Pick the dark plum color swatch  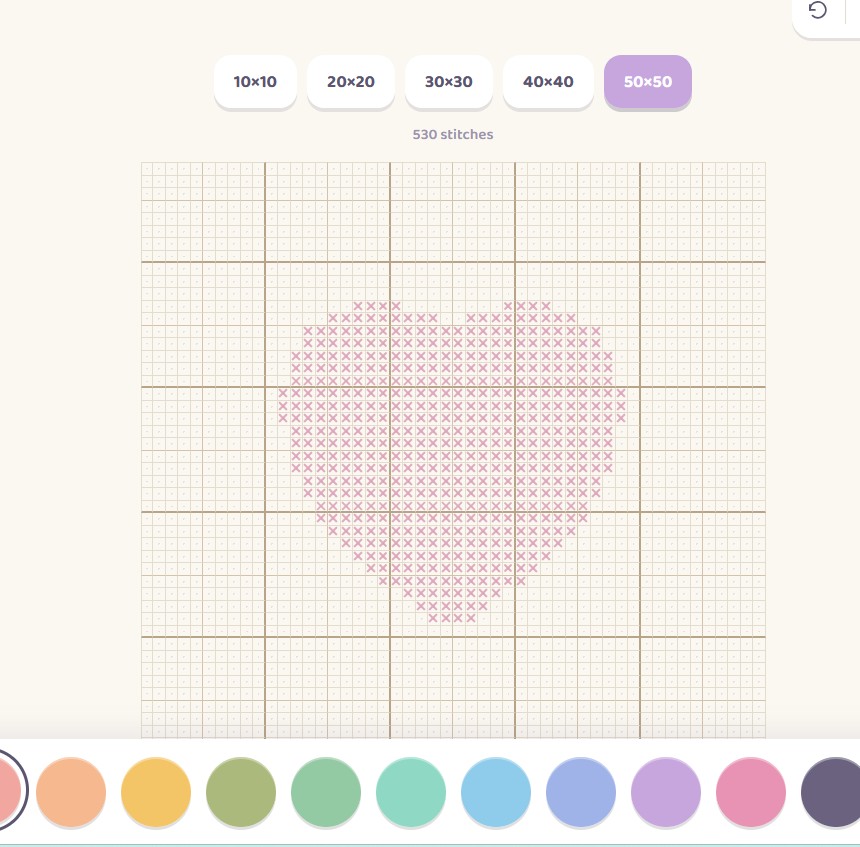831,792
